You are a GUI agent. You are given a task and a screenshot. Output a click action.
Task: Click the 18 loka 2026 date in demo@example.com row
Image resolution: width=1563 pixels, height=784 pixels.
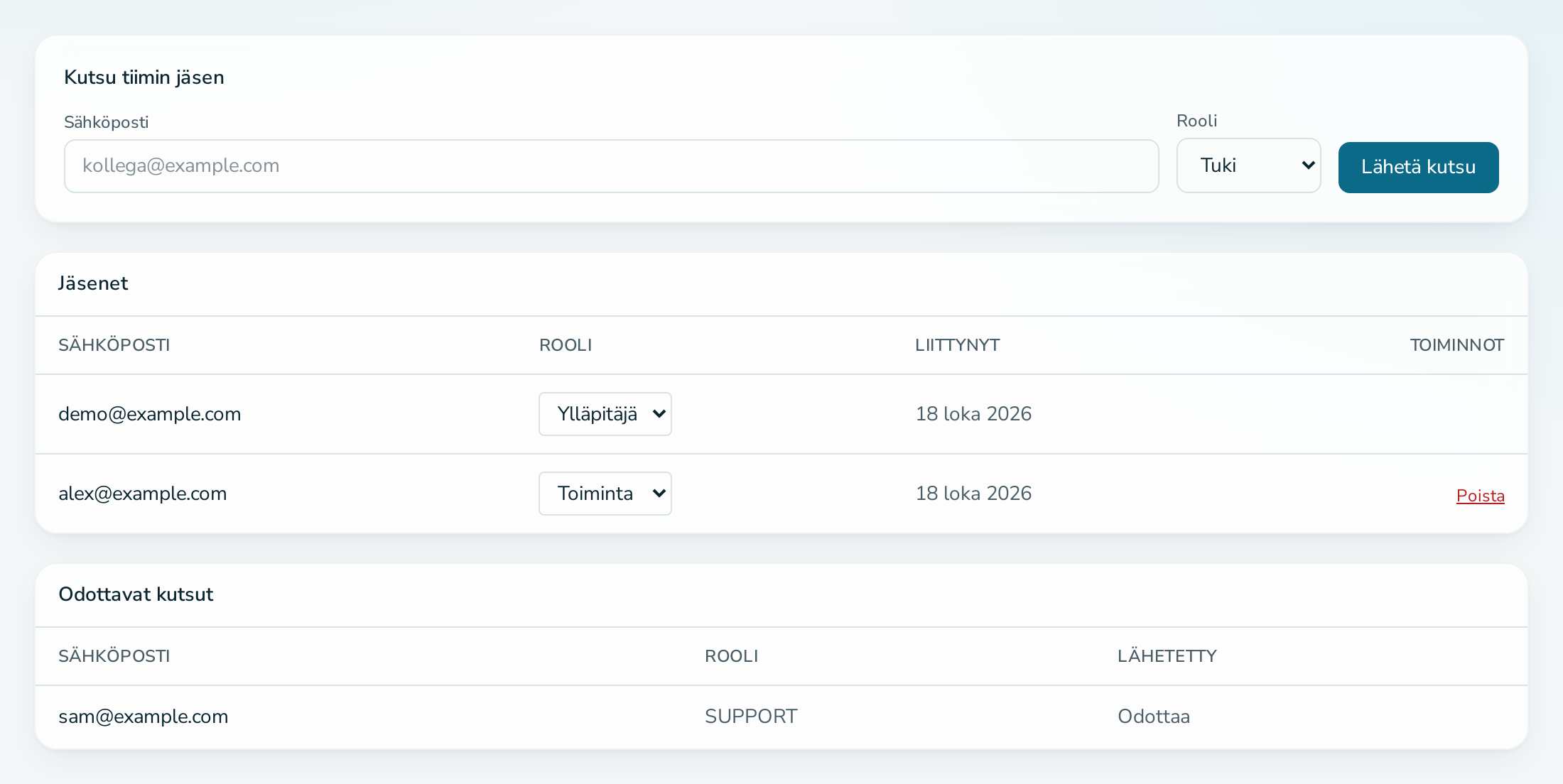pos(973,414)
